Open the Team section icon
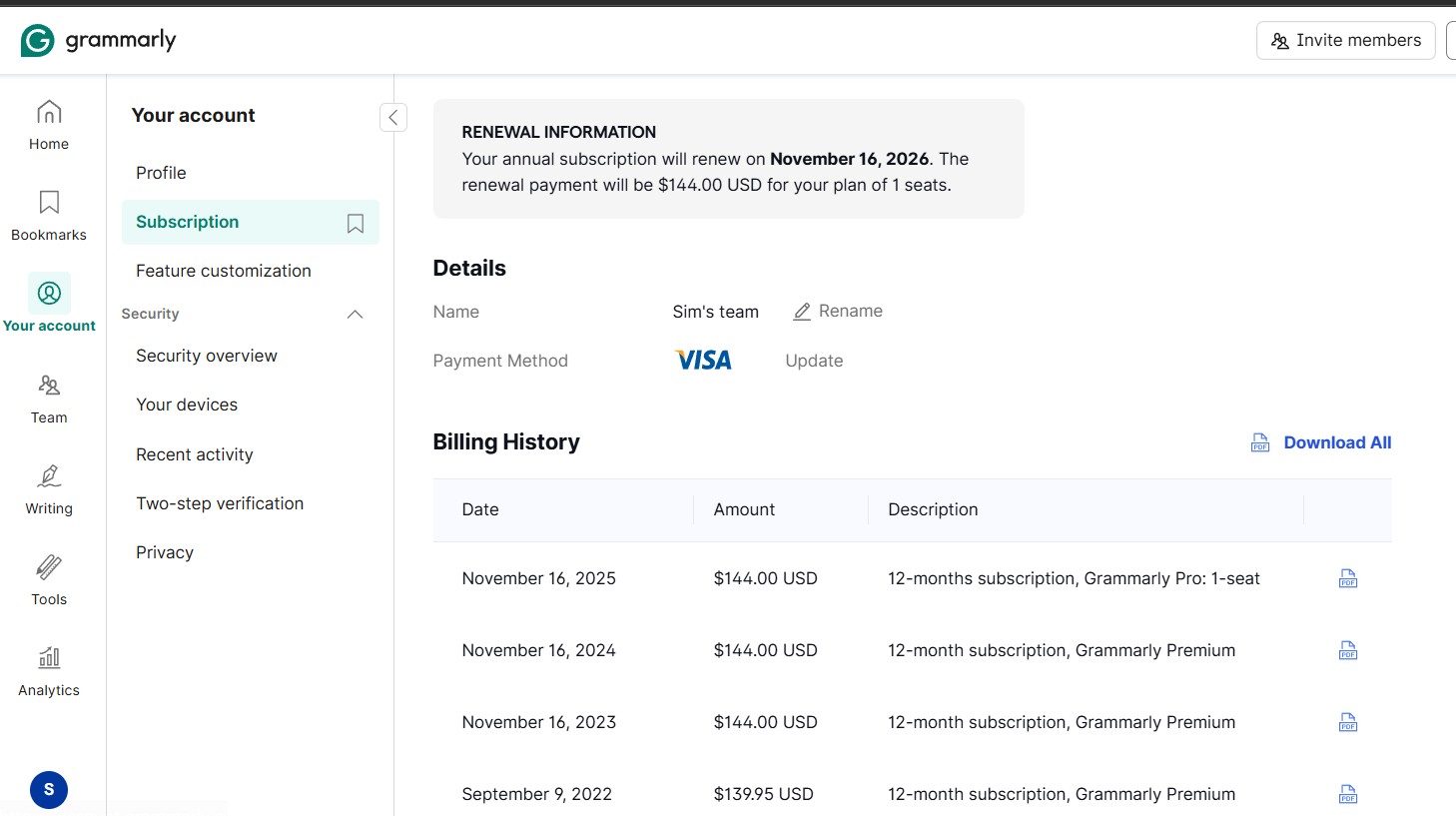Viewport: 1456px width, 816px height. pos(49,386)
